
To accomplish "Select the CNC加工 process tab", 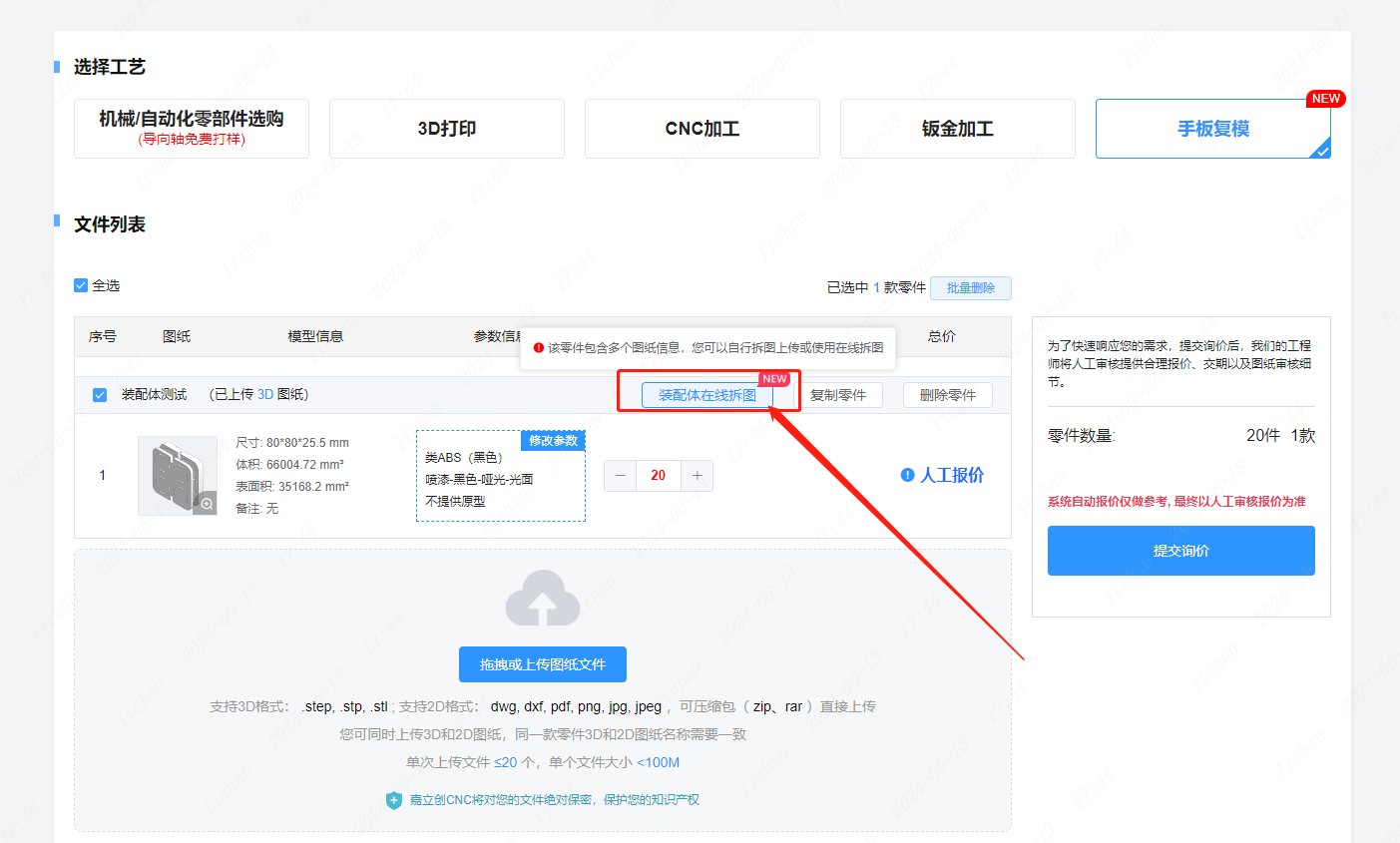I will coord(701,129).
